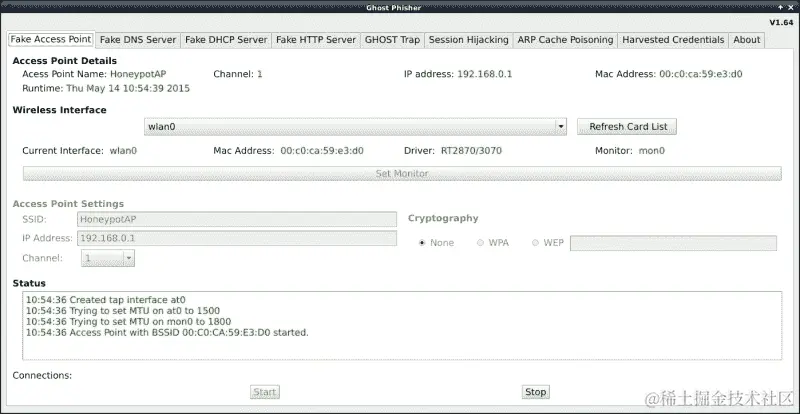The image size is (800, 414).
Task: Open the About tab
Action: tap(747, 40)
